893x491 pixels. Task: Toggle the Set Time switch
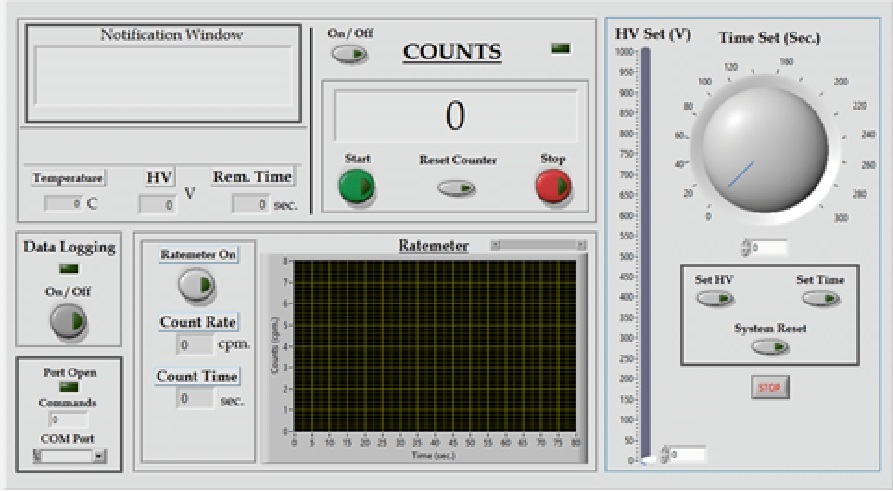(x=820, y=298)
